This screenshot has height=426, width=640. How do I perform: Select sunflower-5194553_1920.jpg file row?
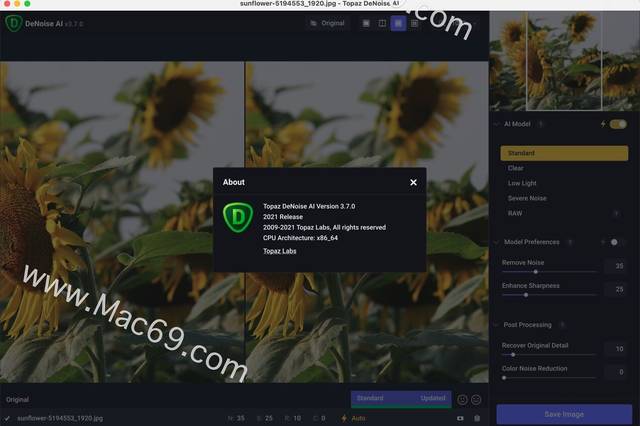244,418
